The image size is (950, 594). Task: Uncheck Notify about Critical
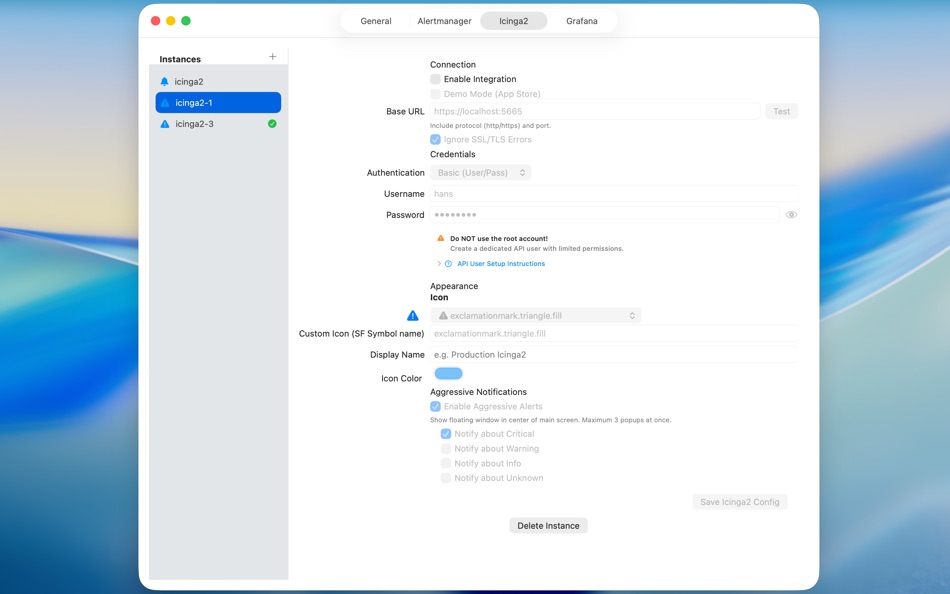point(446,433)
